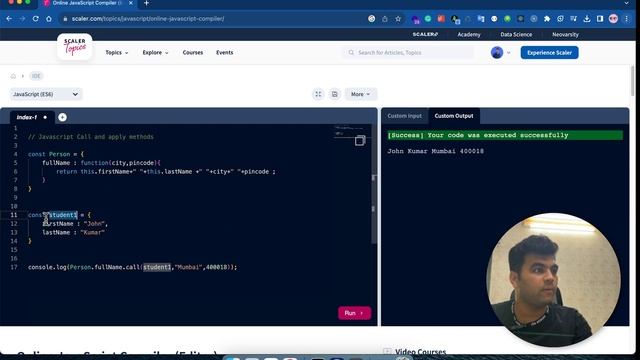Reload the page with the refresh icon
The width and height of the screenshot is (640, 360).
click(x=36, y=19)
